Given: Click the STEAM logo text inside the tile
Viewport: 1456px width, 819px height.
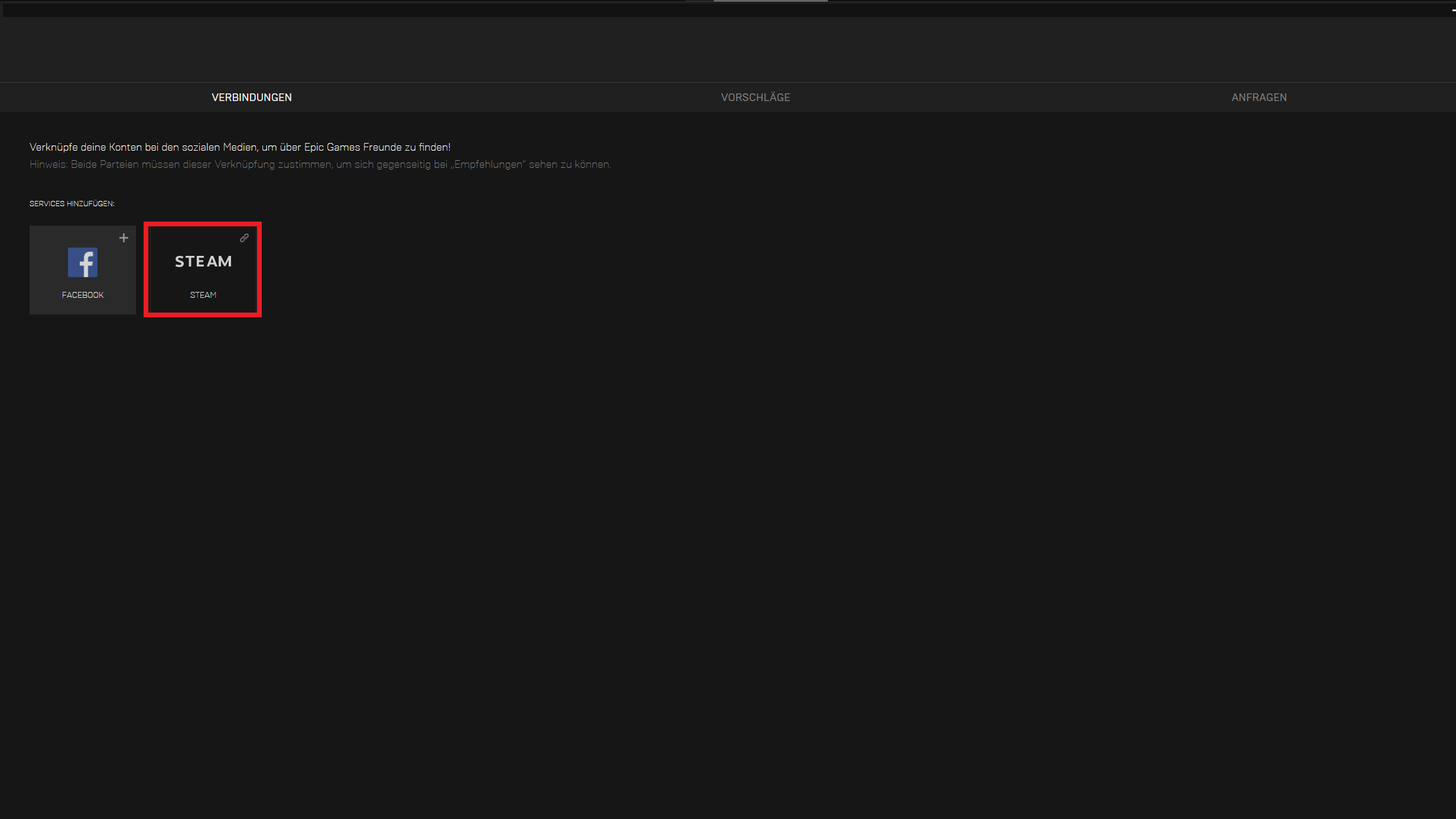Looking at the screenshot, I should 203,261.
